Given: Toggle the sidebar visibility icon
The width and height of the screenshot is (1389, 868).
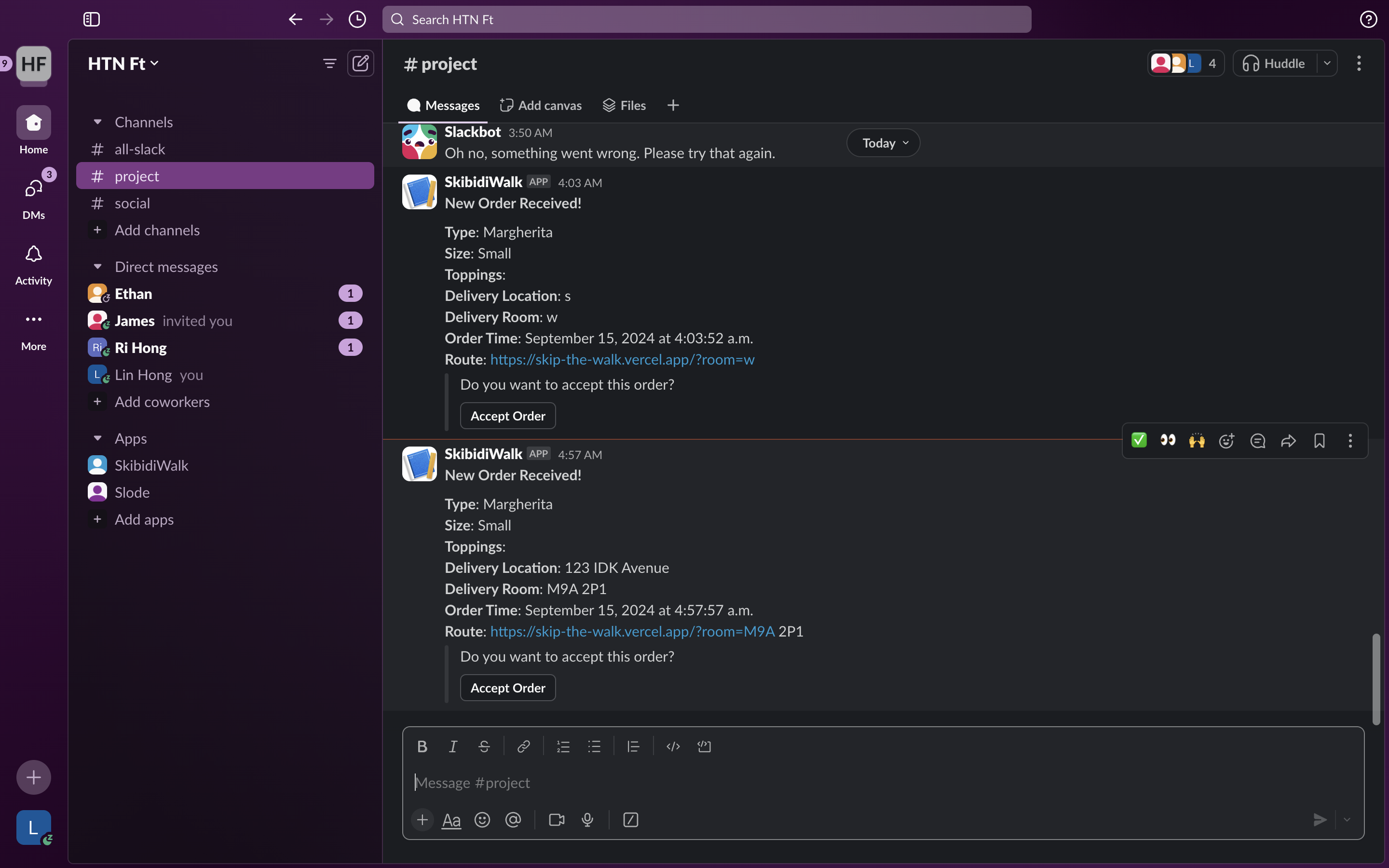Looking at the screenshot, I should (92, 19).
